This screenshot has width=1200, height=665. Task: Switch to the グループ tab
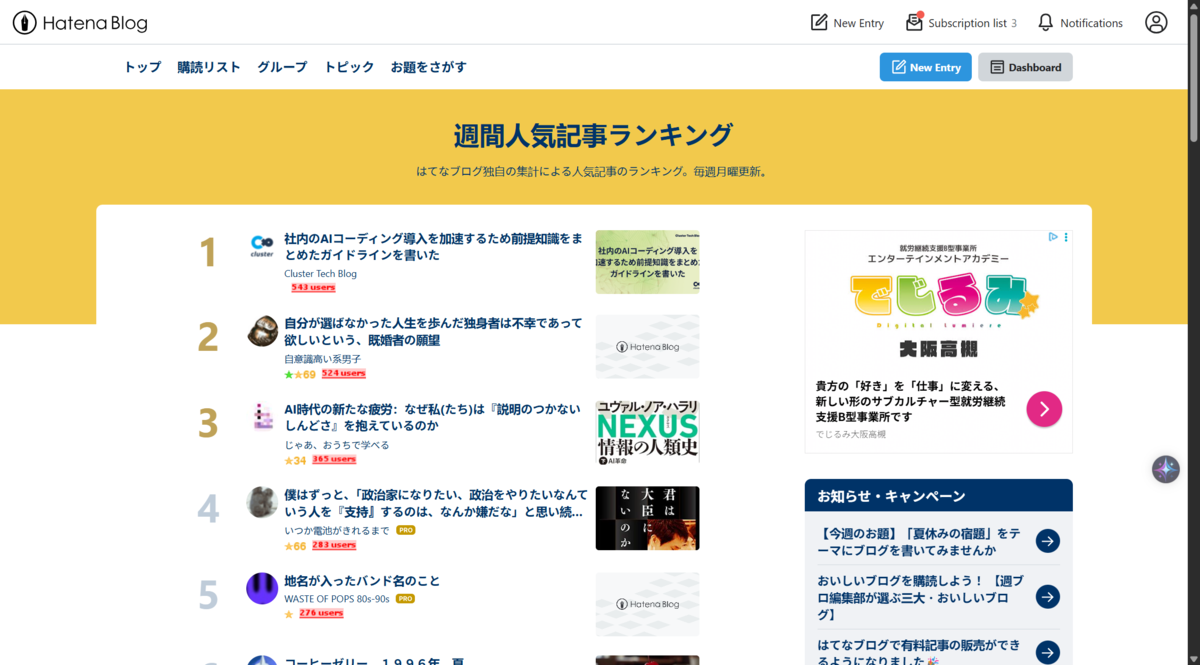tap(282, 67)
